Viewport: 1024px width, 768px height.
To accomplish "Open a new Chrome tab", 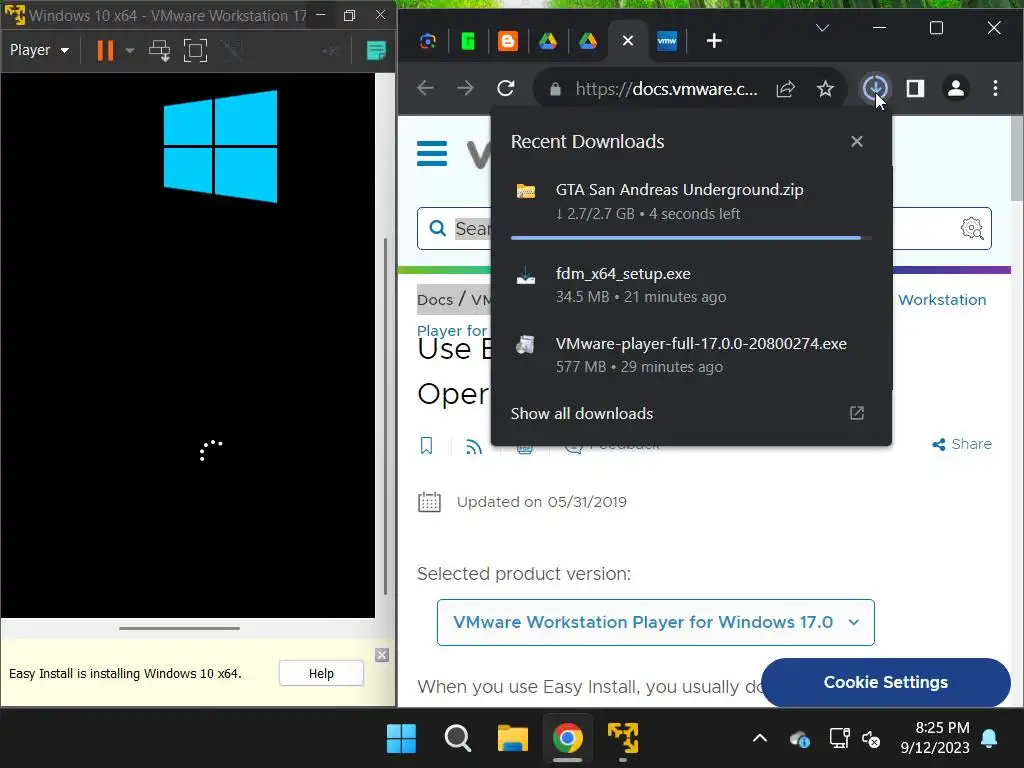I will point(714,41).
